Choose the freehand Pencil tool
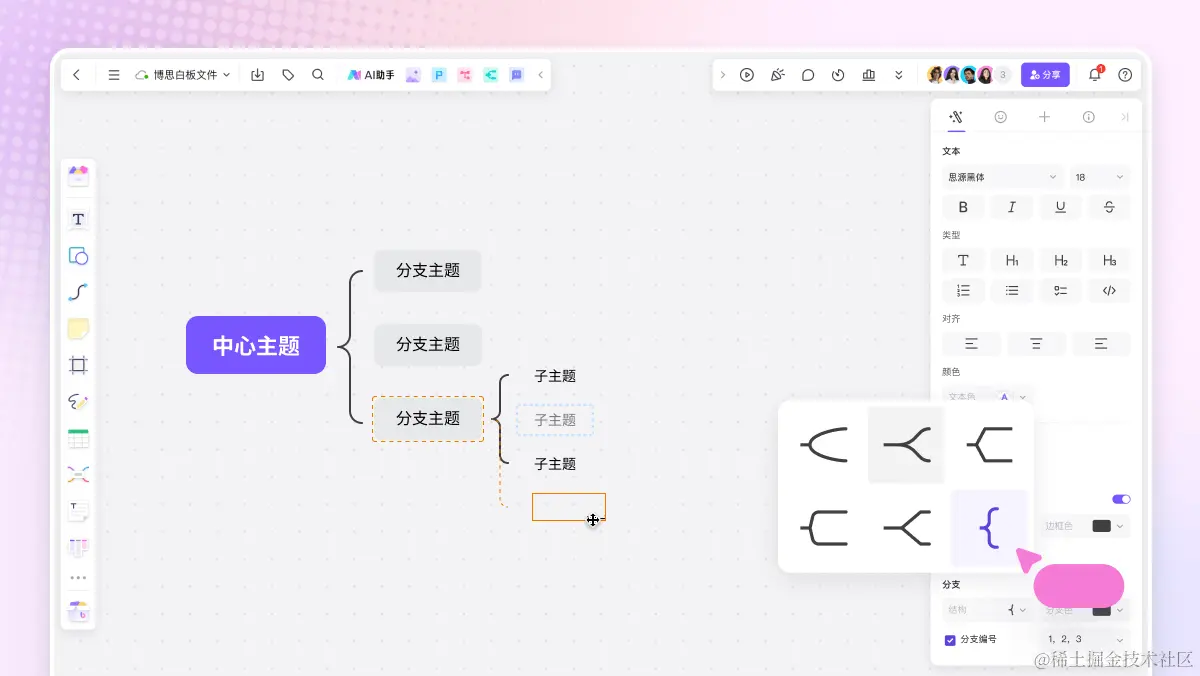This screenshot has width=1200, height=676. [x=78, y=402]
